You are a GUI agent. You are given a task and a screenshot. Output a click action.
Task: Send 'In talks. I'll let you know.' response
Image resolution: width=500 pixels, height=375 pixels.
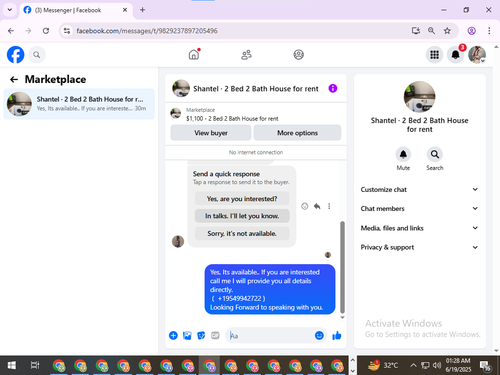pyautogui.click(x=242, y=216)
